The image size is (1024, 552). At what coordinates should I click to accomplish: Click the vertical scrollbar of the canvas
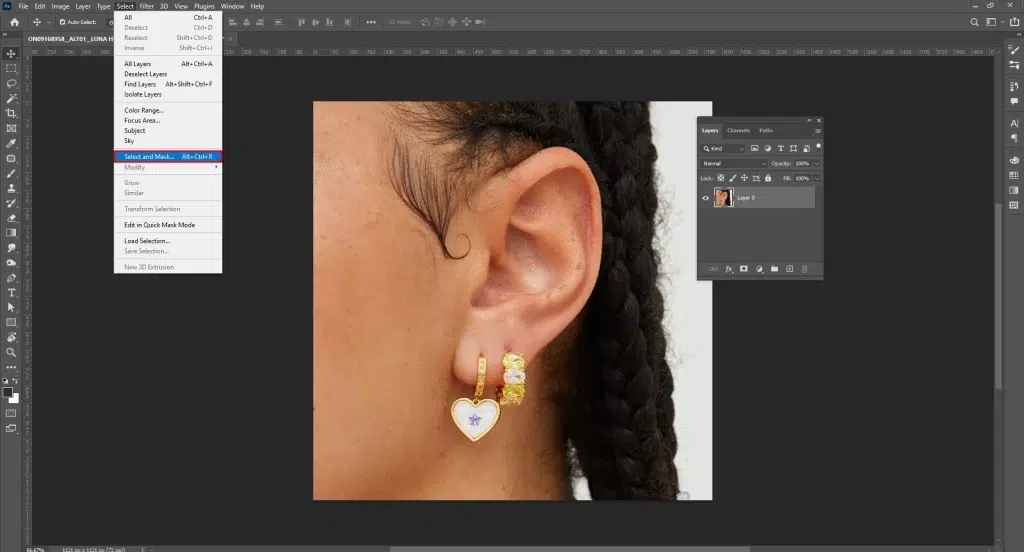(x=998, y=297)
